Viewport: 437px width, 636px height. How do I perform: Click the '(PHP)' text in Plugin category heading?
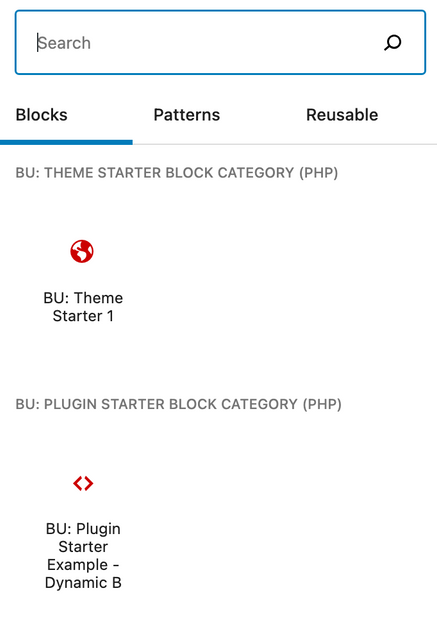[x=322, y=404]
